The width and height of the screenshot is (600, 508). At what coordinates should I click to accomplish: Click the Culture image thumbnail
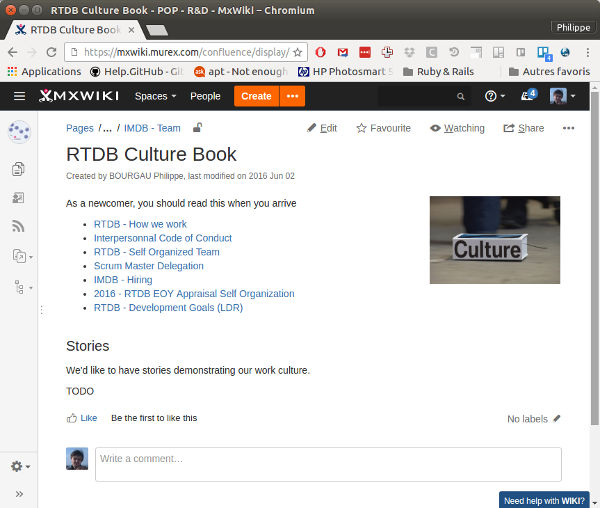[494, 240]
